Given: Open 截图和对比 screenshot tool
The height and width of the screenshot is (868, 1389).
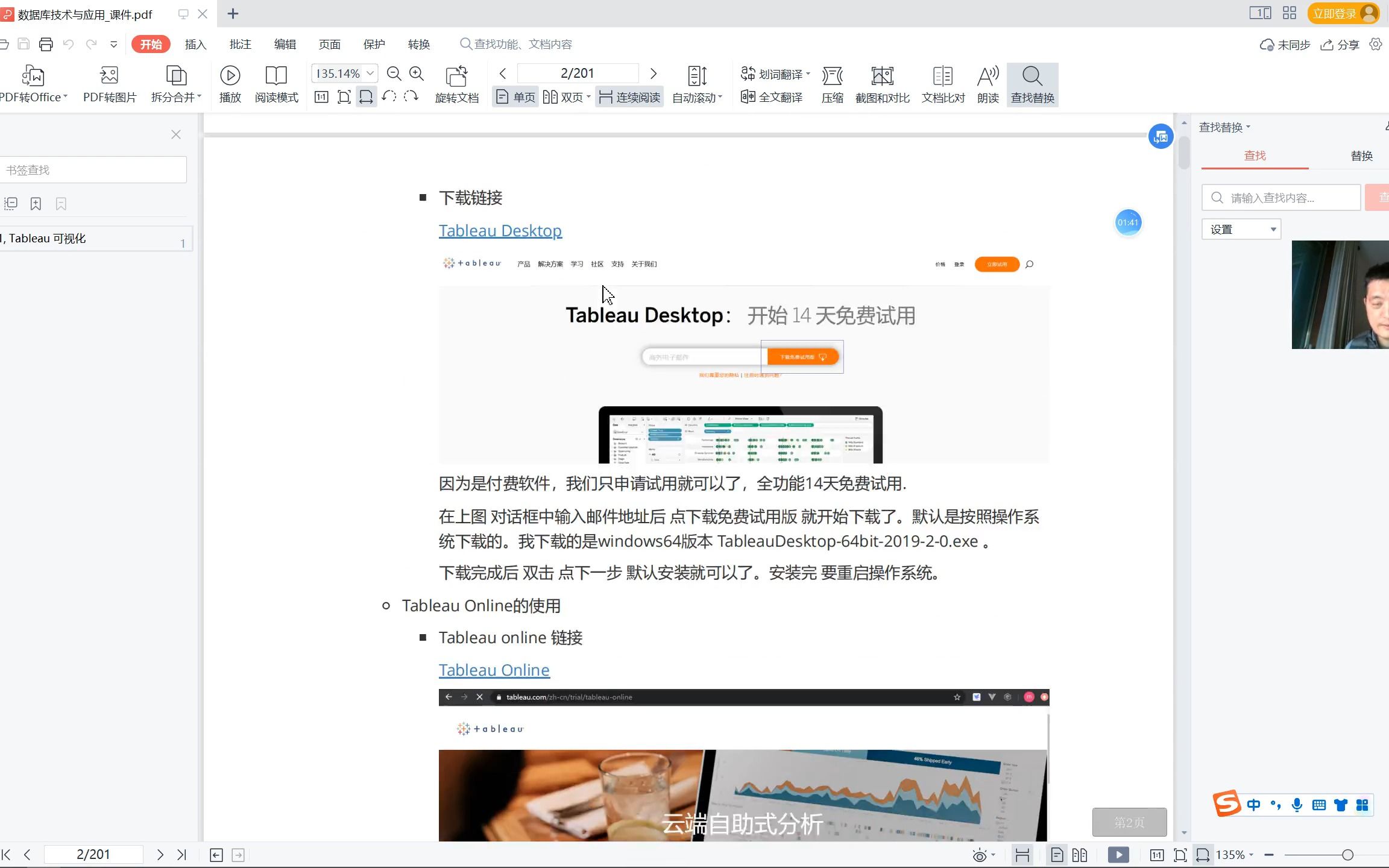Looking at the screenshot, I should tap(882, 84).
